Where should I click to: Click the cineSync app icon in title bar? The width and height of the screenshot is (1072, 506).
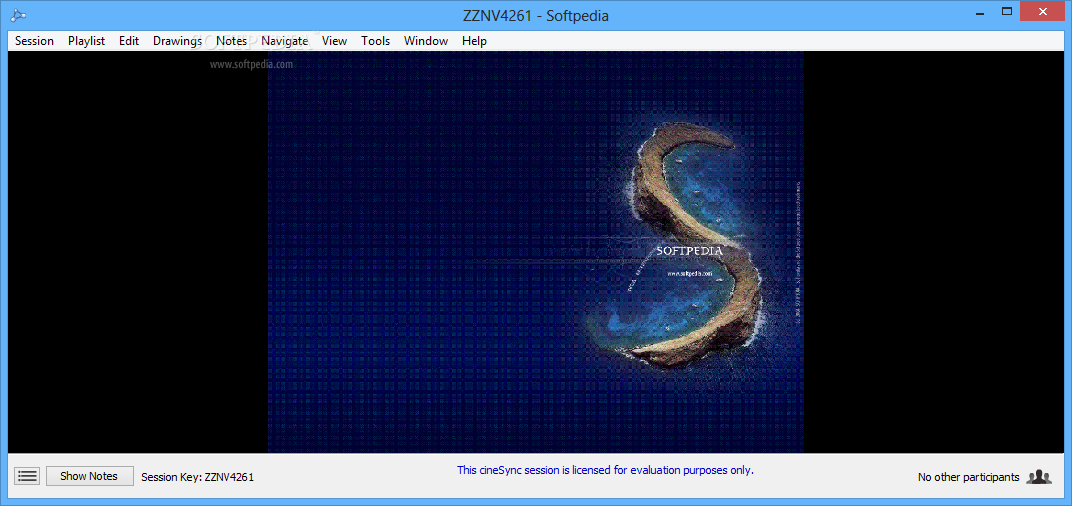coord(18,16)
